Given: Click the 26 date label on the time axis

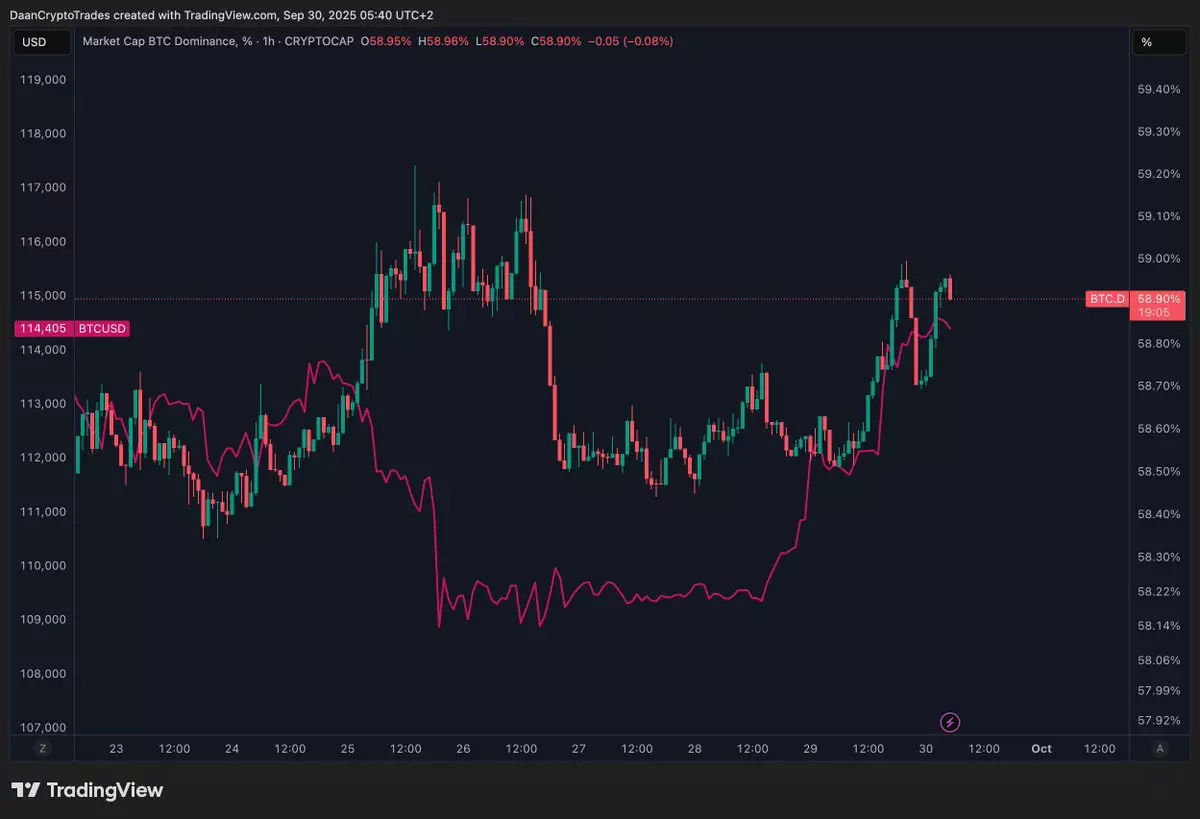Looking at the screenshot, I should (x=463, y=749).
